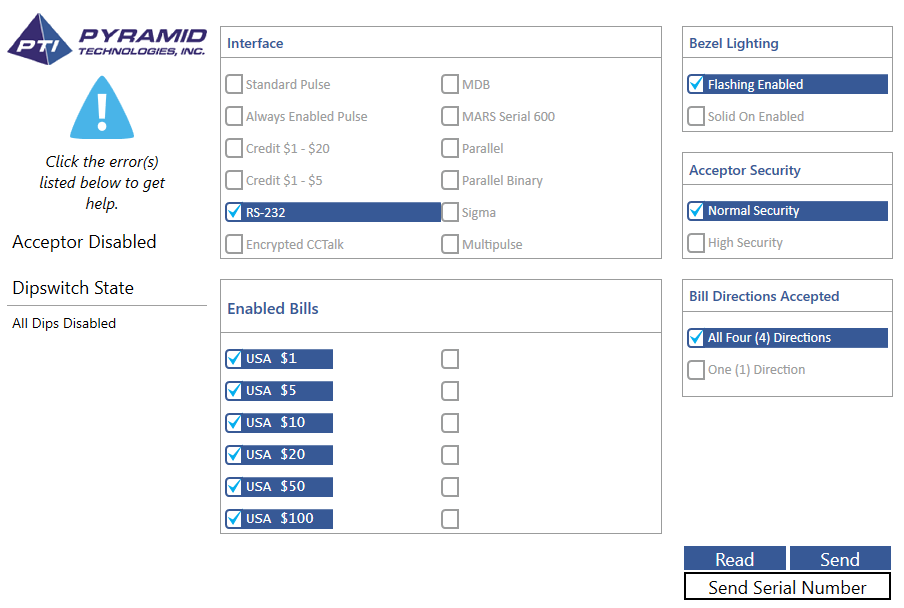Enable the Encrypted CCTalk interface
The height and width of the screenshot is (608, 904).
pyautogui.click(x=234, y=244)
